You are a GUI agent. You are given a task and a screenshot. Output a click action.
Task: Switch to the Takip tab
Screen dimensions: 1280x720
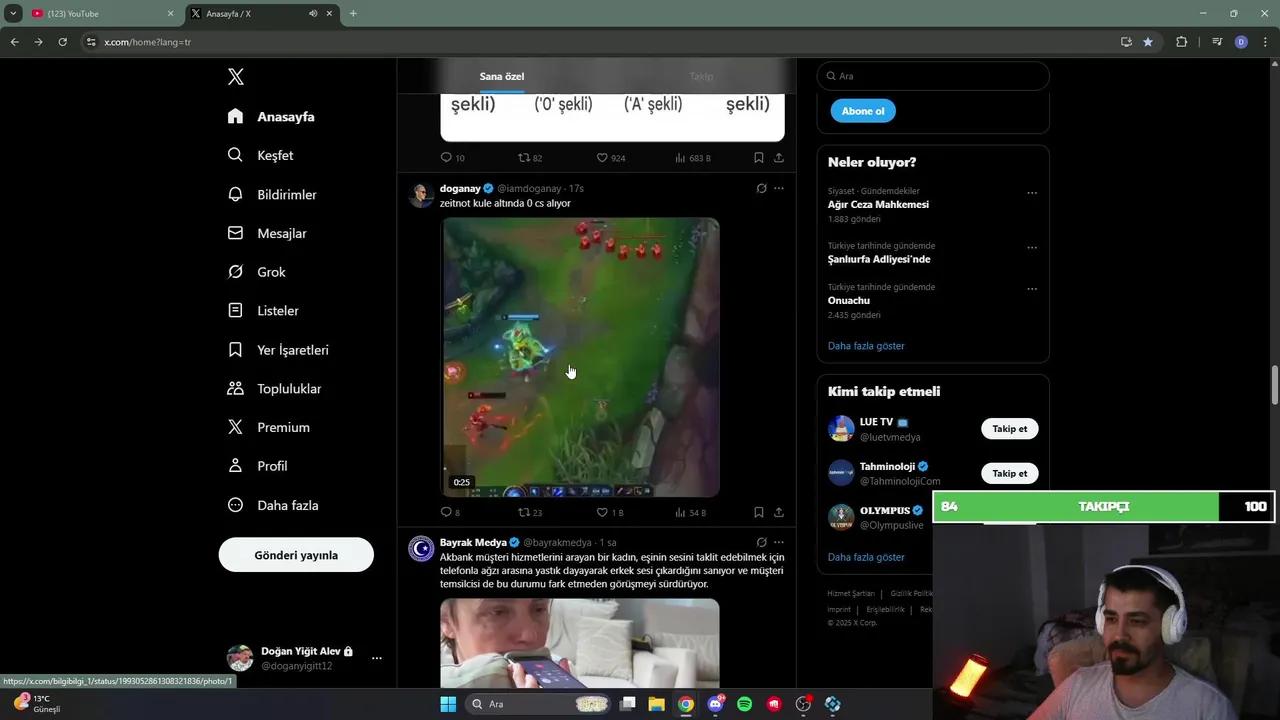pos(701,76)
